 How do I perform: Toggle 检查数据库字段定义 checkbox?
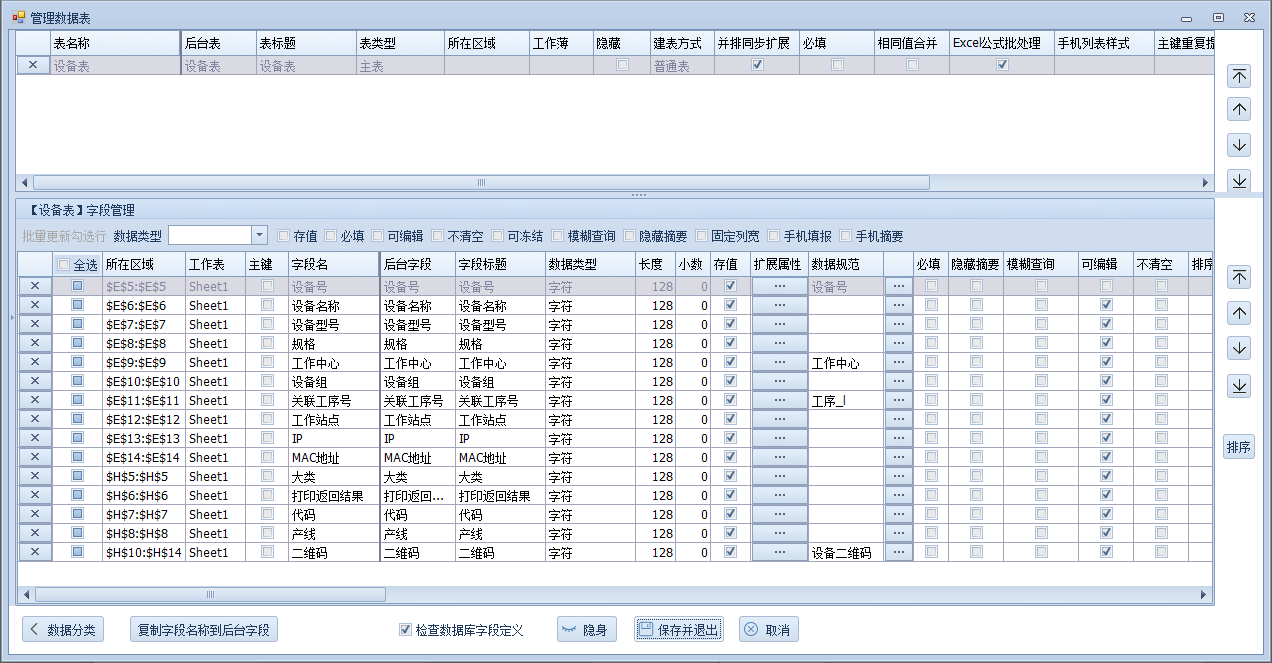click(405, 630)
